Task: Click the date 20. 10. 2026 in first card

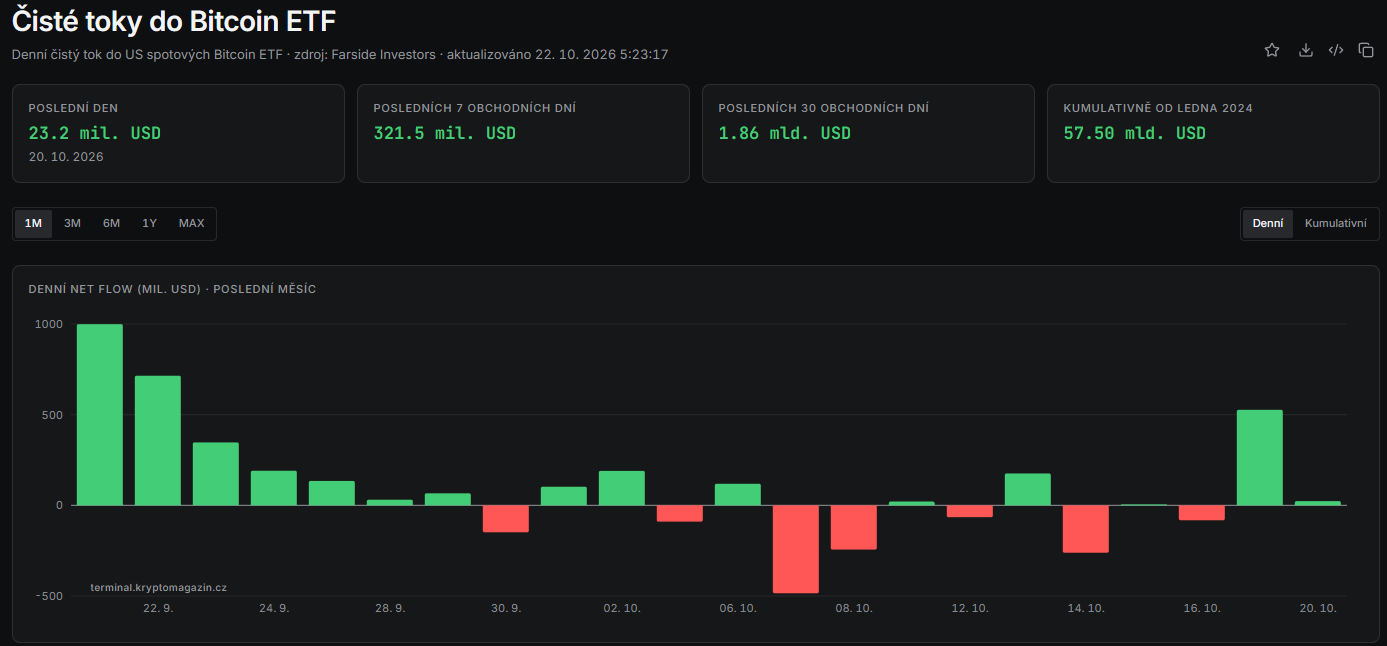Action: pyautogui.click(x=66, y=157)
